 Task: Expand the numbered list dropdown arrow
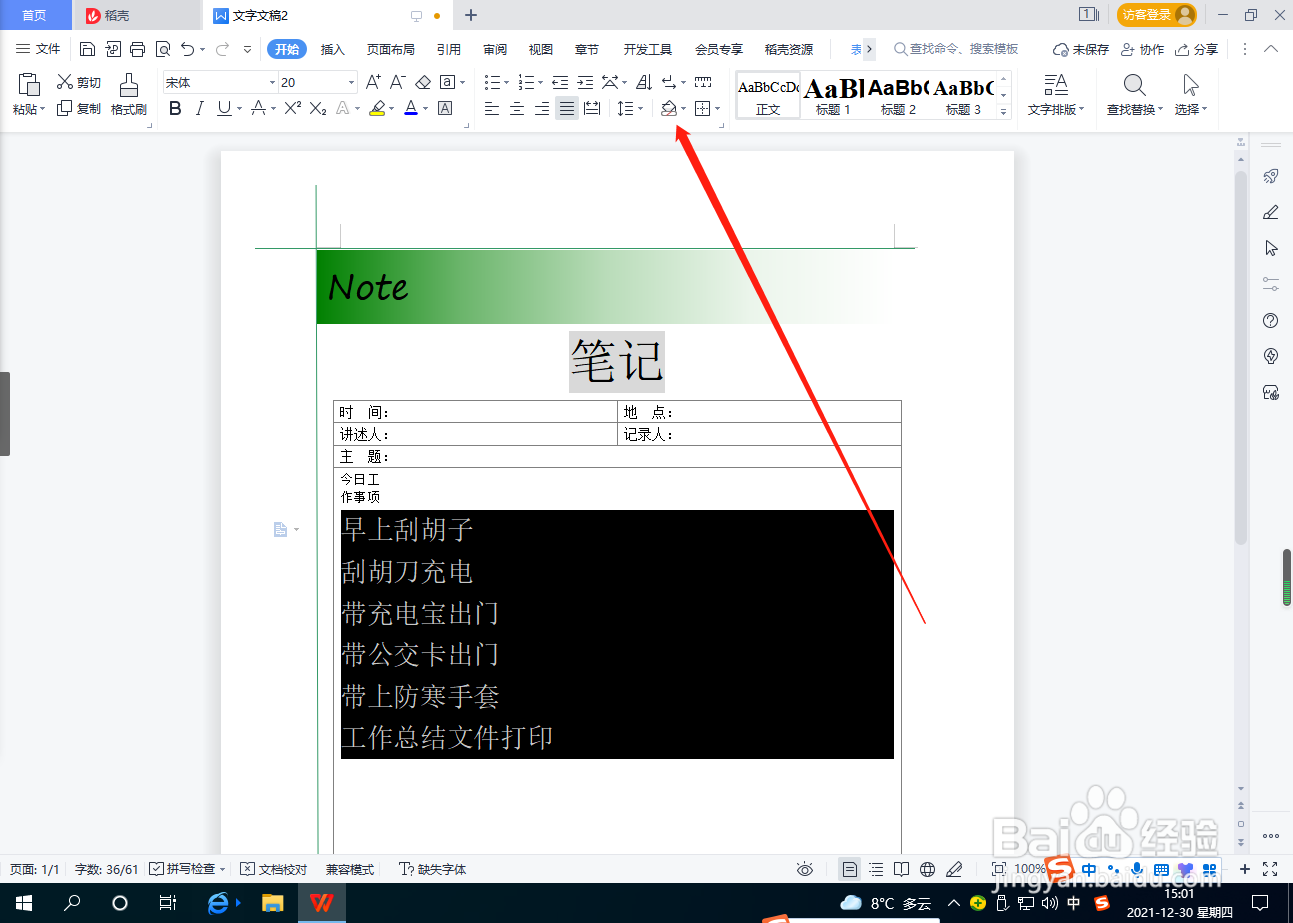(x=541, y=82)
